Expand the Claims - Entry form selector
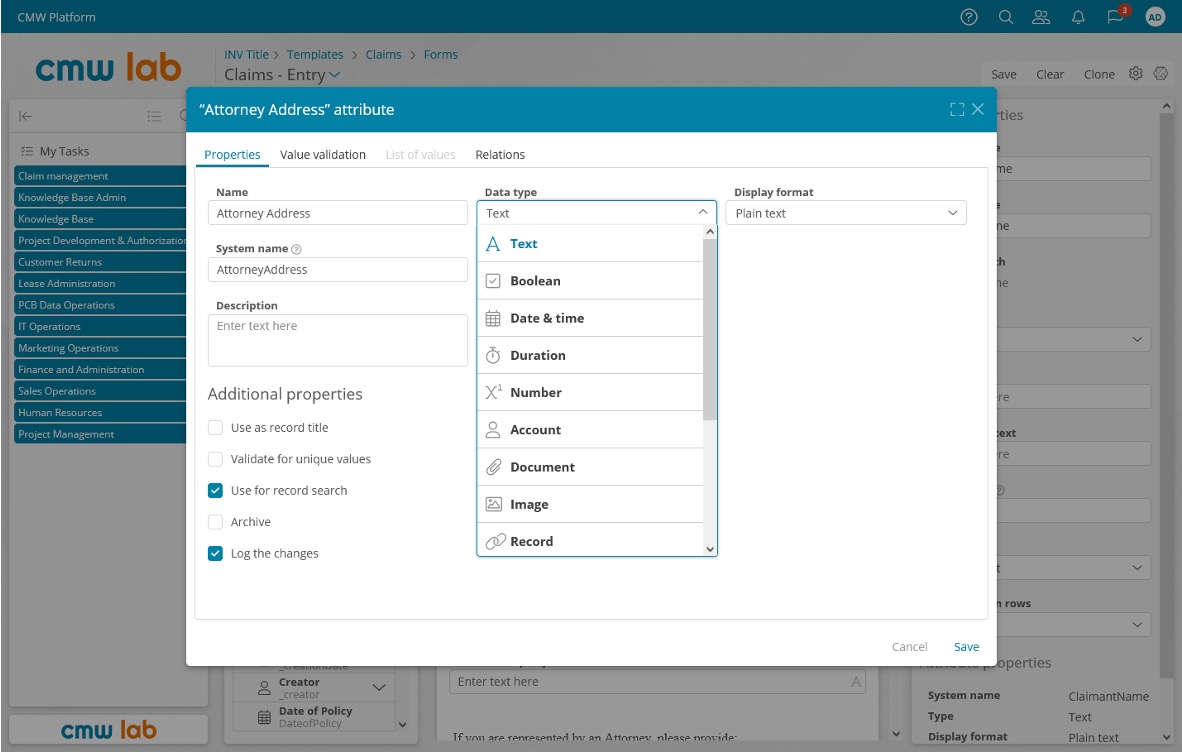Viewport: 1182px width, 752px height. pos(335,75)
